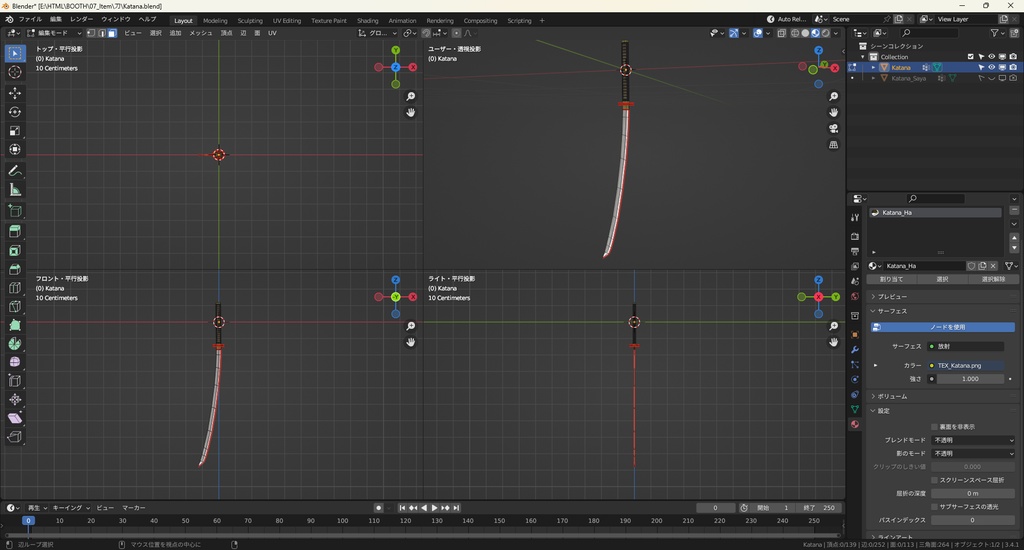Select the Edge Slide tool

pos(15,381)
